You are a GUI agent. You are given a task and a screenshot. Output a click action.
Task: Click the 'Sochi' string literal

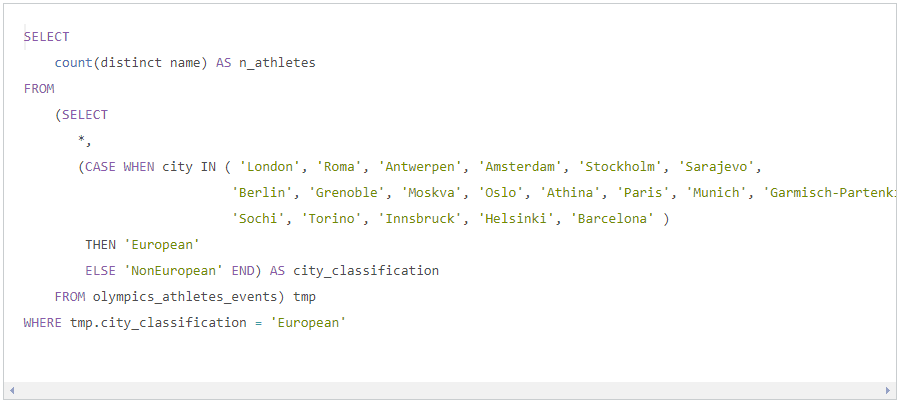pos(258,219)
